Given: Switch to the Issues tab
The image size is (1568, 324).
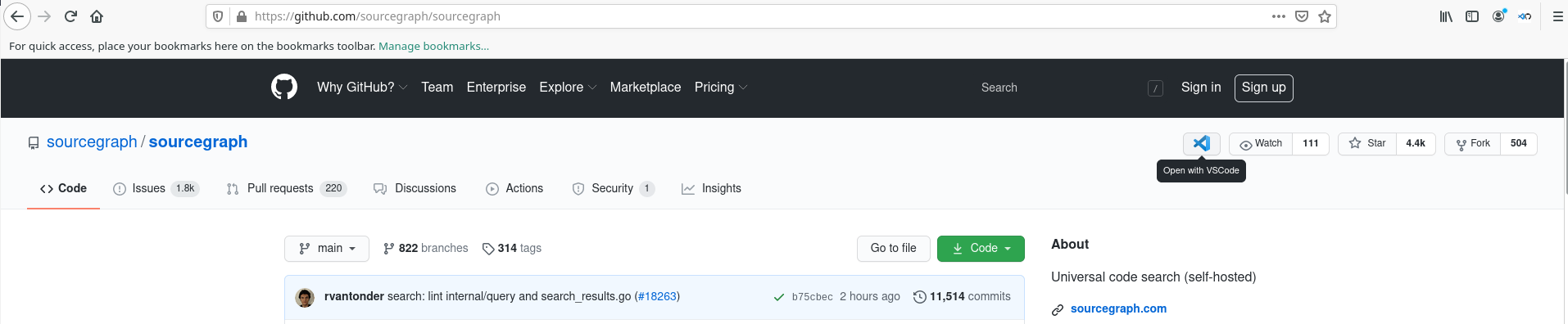Looking at the screenshot, I should 156,189.
